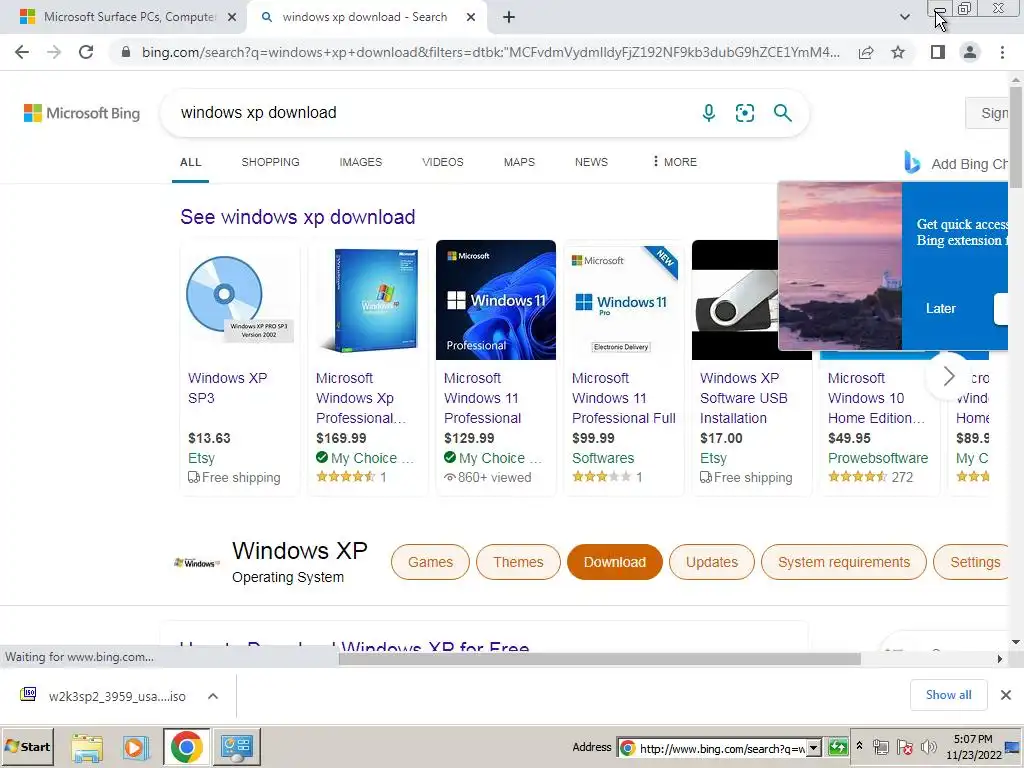Image resolution: width=1024 pixels, height=768 pixels.
Task: Launch Windows Media Player from taskbar
Action: (135, 747)
